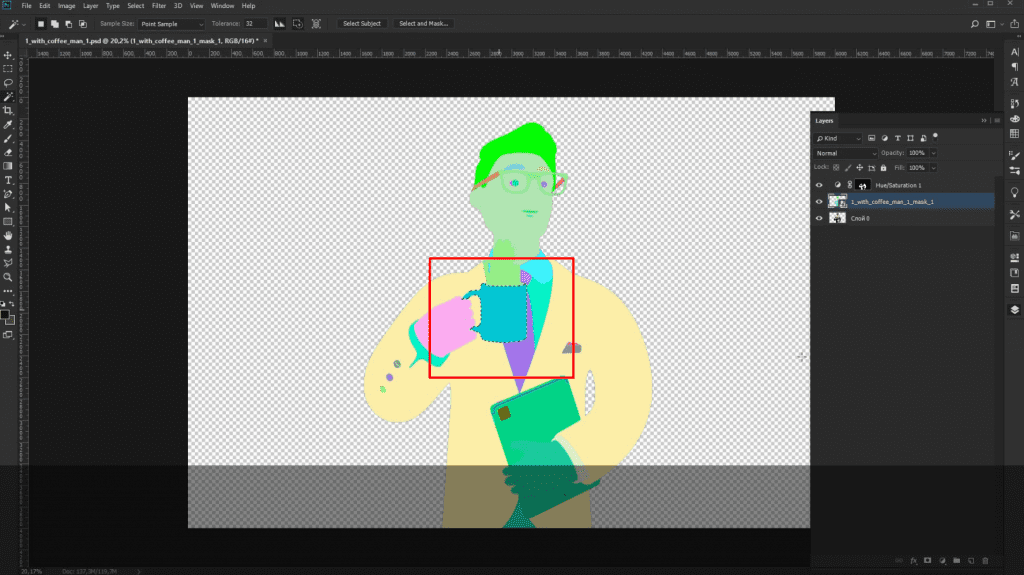Screen dimensions: 1024x575
Task: Select the Brush tool
Action: (x=8, y=139)
